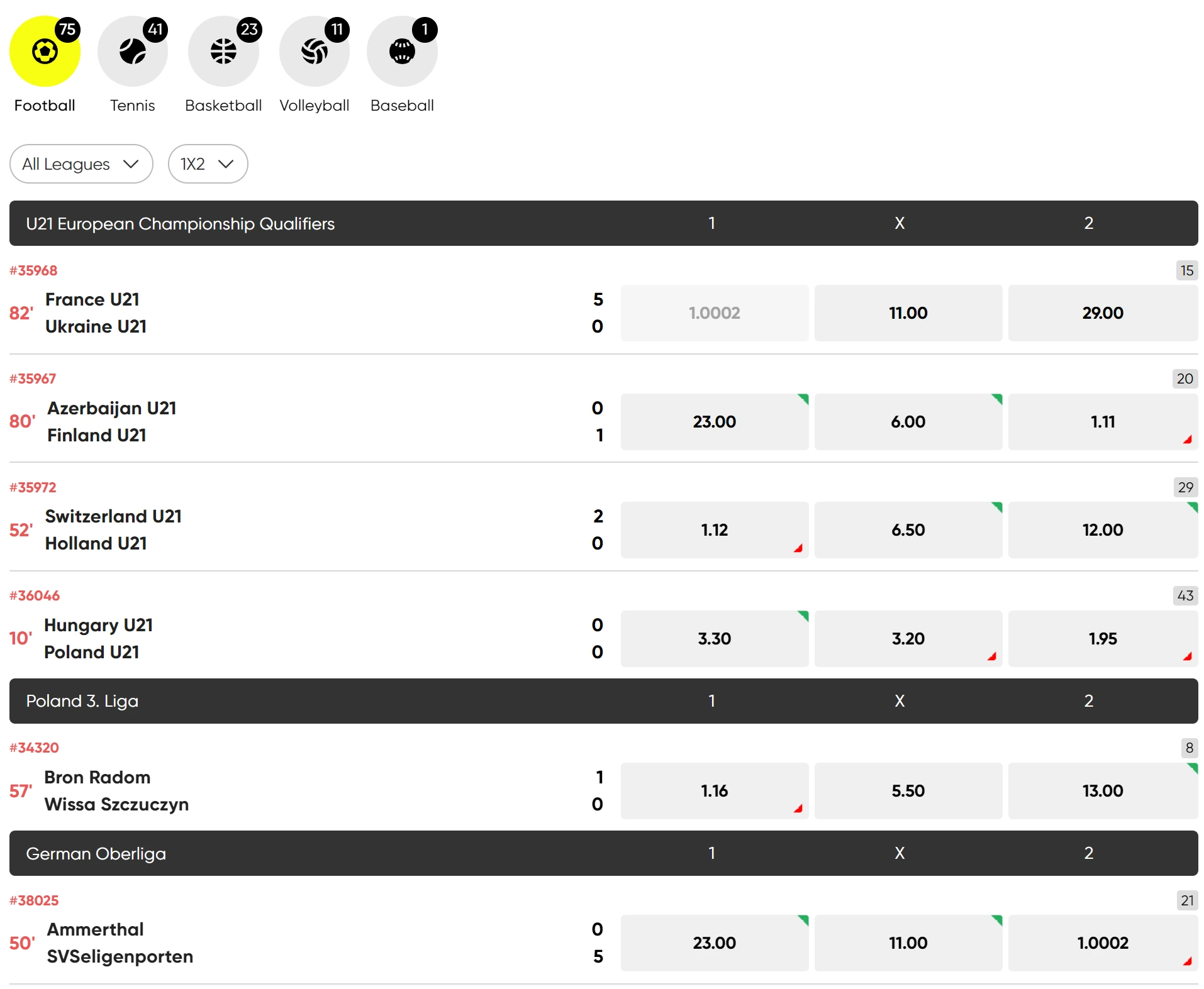This screenshot has height=989, width=1204.
Task: Open Baseball via the ball icon
Action: tap(402, 50)
